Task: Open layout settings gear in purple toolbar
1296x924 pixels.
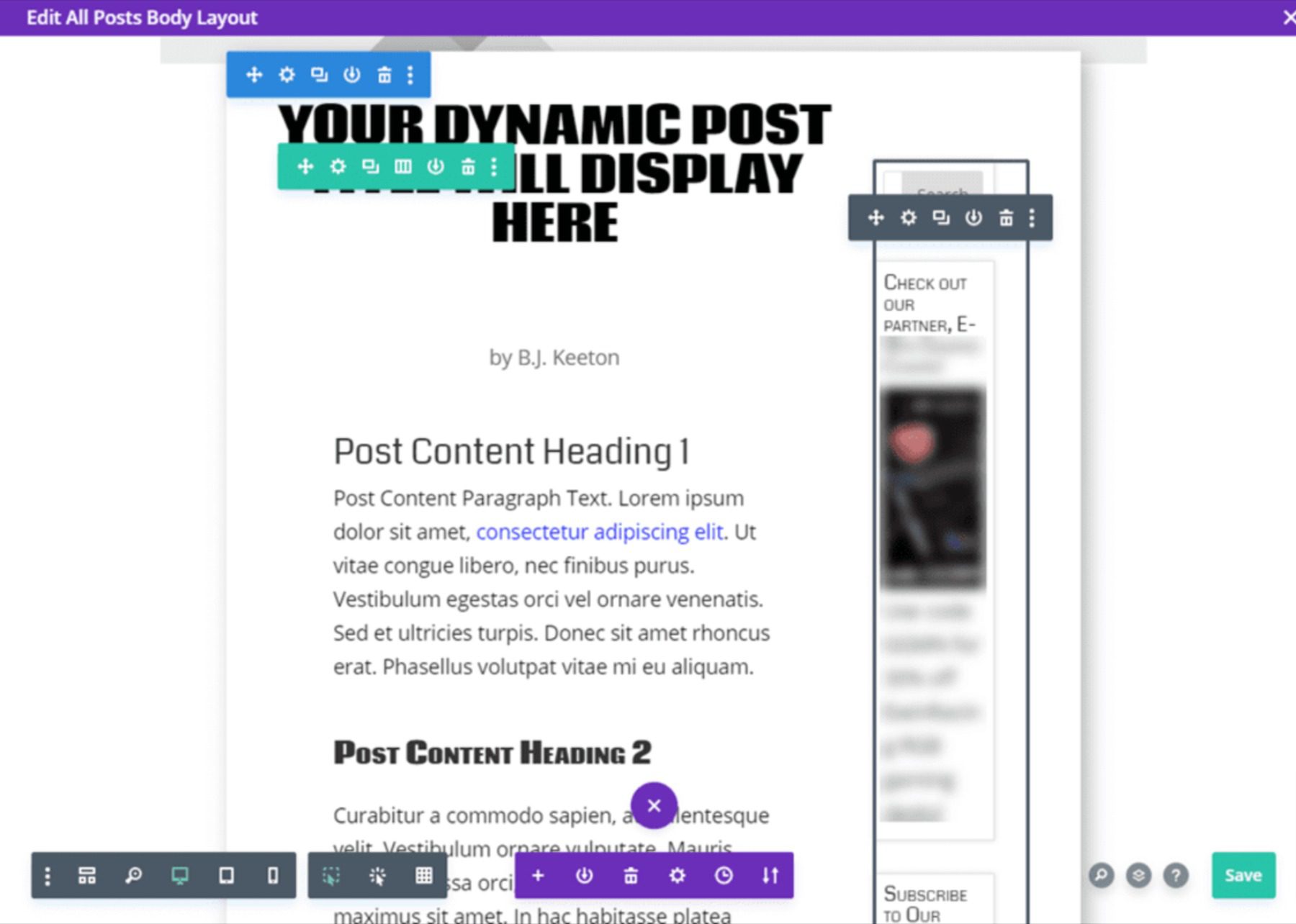Action: pos(677,876)
